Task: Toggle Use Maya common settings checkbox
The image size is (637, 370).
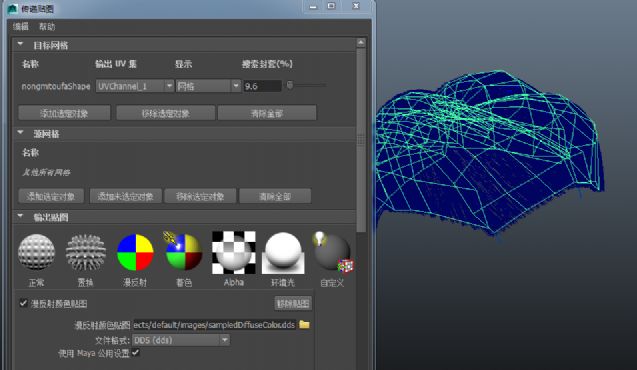Action: point(136,353)
